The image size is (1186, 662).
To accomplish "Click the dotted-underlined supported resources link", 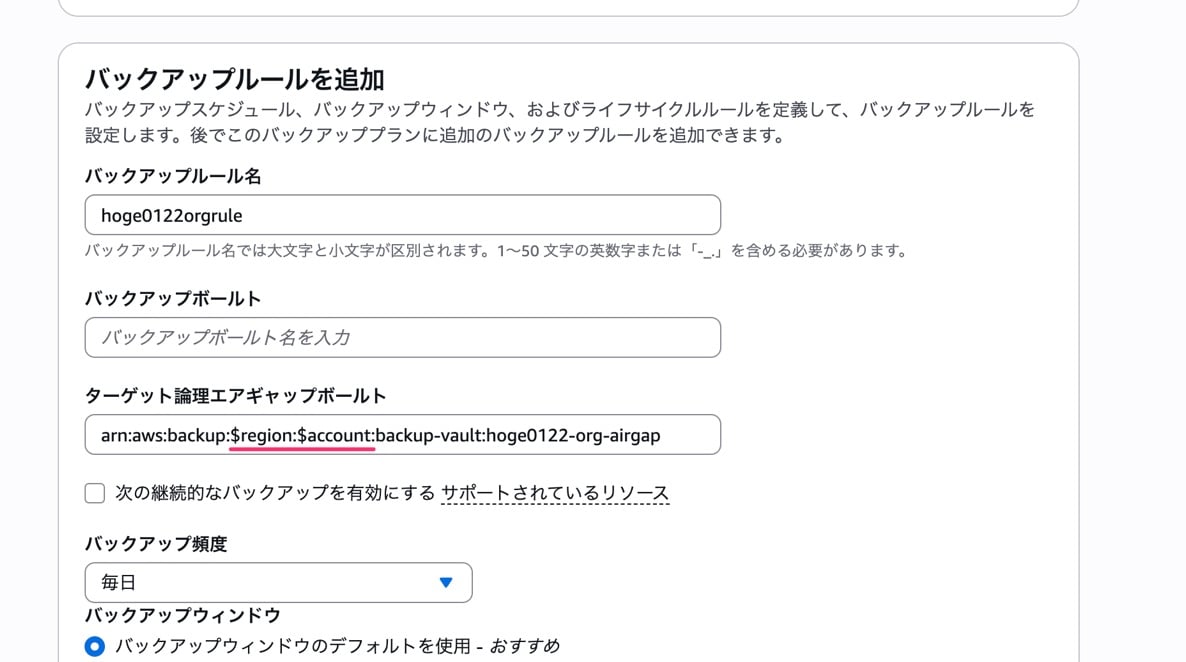I will point(555,492).
